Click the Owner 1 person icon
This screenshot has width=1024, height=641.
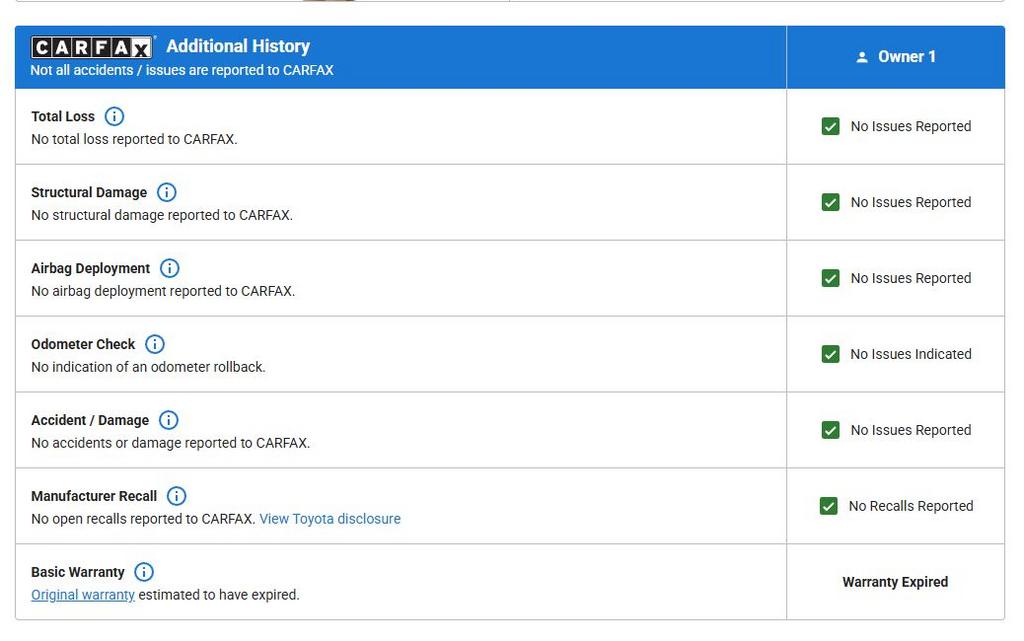862,57
